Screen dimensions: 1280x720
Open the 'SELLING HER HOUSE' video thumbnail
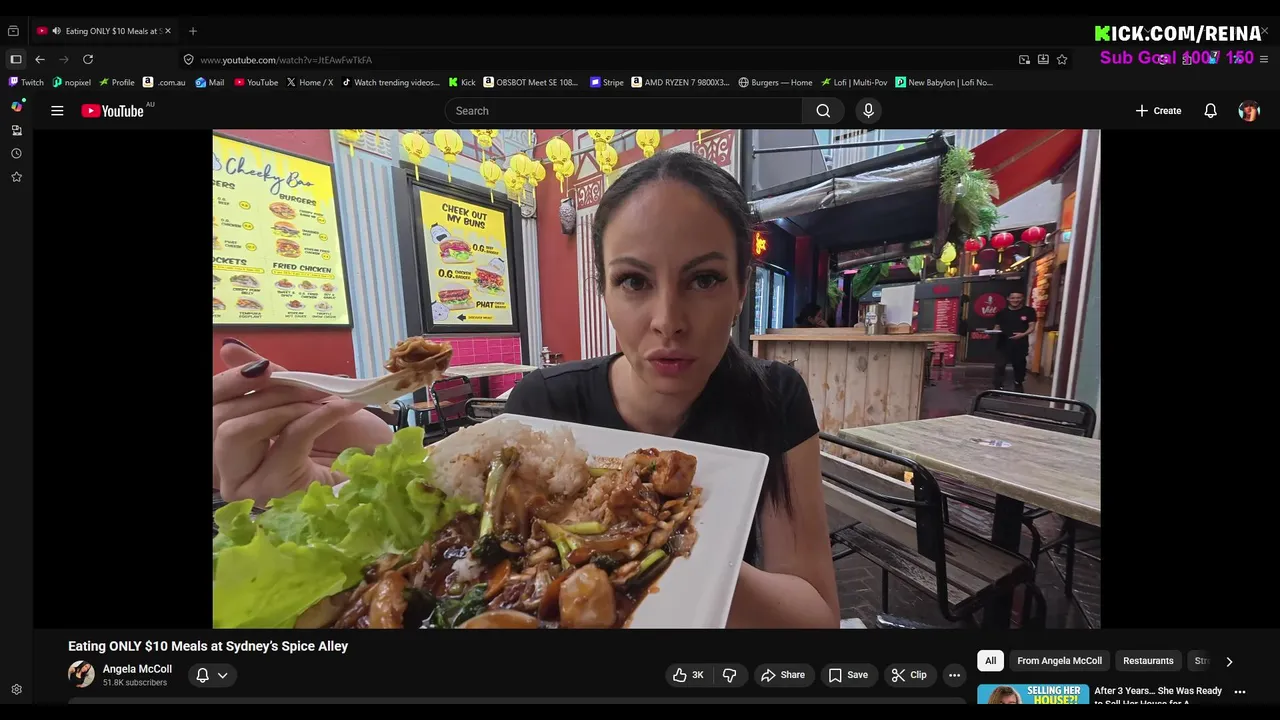1032,696
